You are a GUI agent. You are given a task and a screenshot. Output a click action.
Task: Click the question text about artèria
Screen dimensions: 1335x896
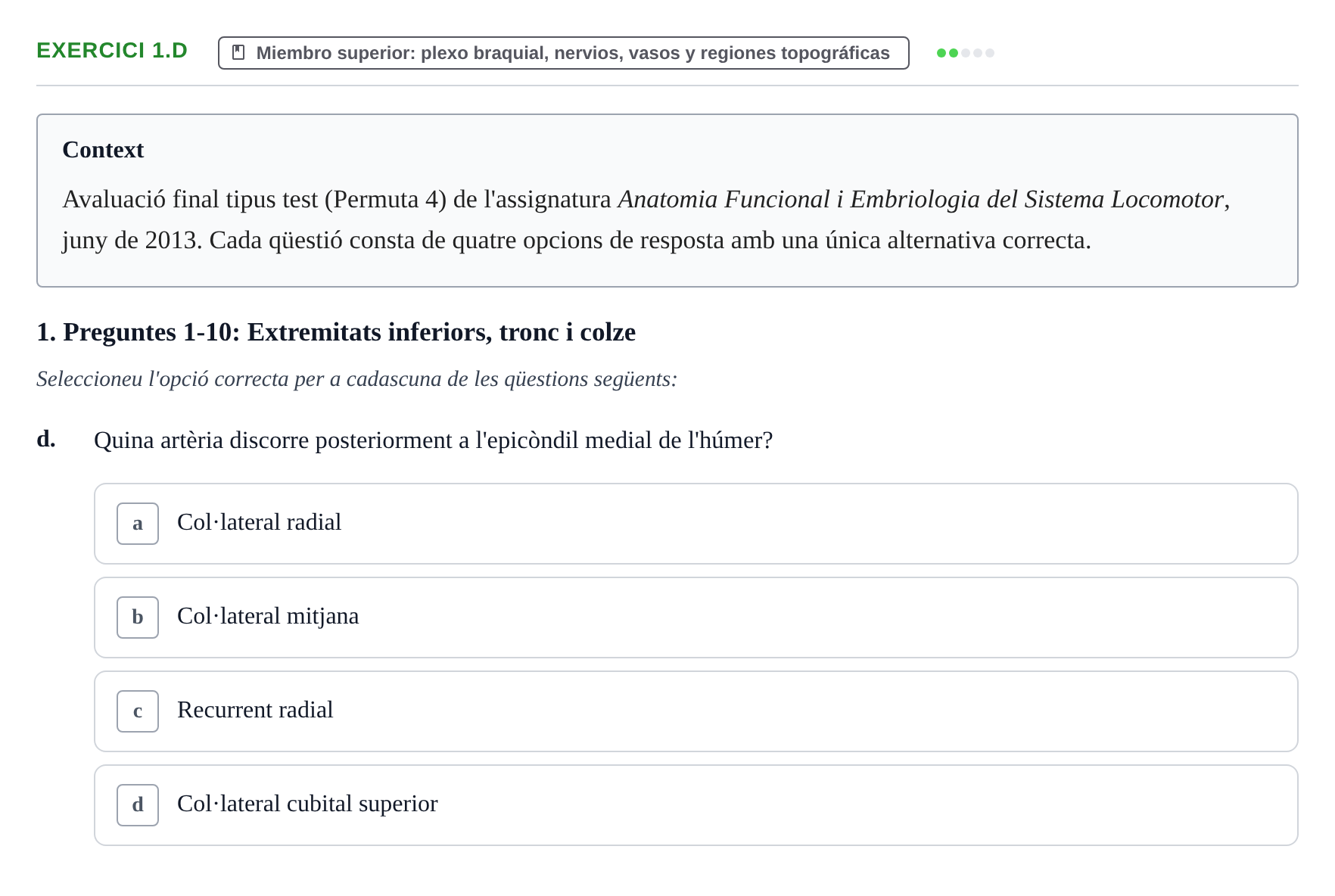point(434,440)
